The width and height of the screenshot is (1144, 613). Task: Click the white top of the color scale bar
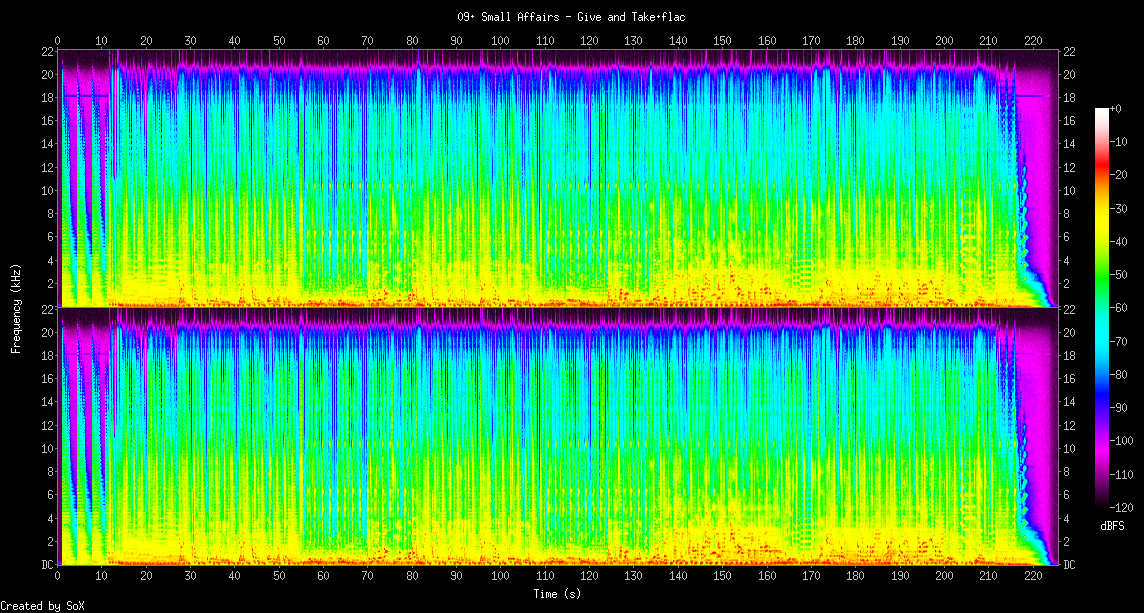pos(1102,111)
